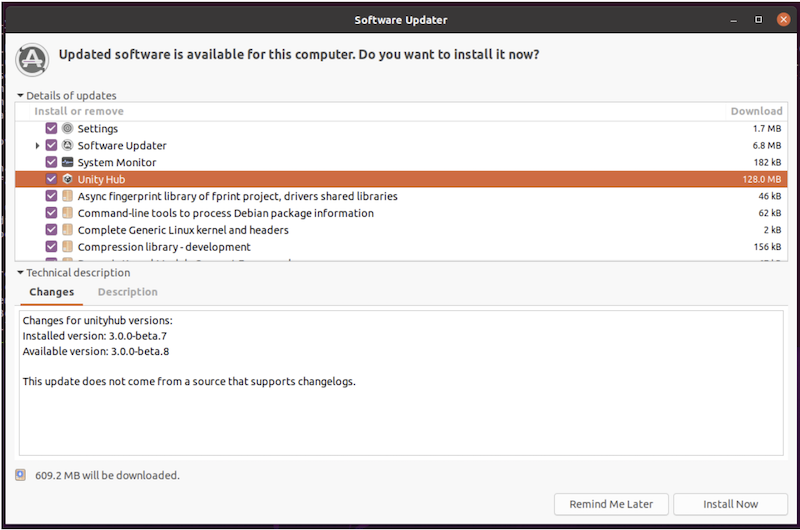
Task: Click Remind Me Later button
Action: pos(609,504)
